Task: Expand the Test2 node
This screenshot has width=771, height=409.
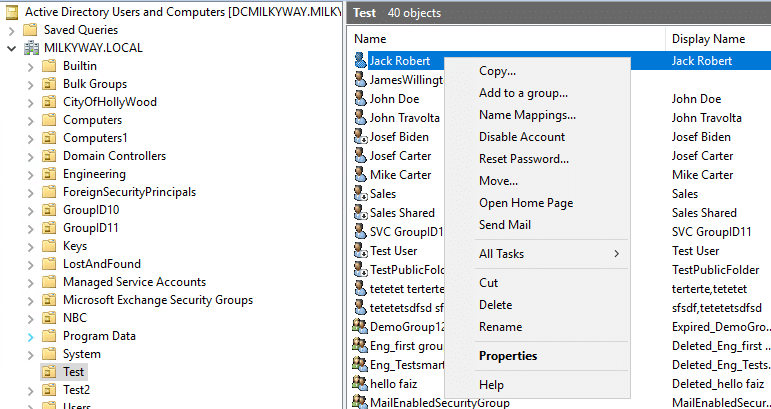Action: (30, 391)
